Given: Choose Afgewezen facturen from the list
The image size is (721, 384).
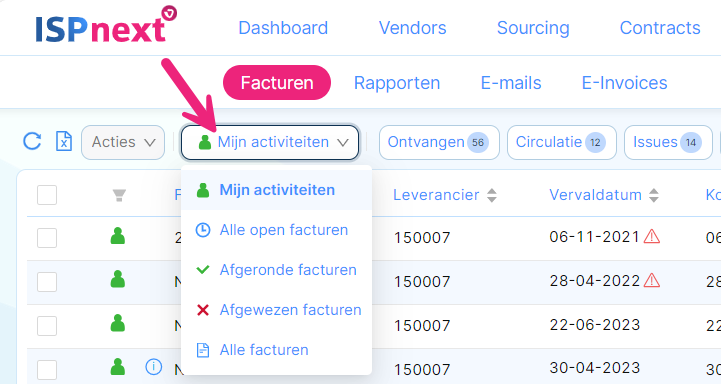Looking at the screenshot, I should click(x=276, y=310).
